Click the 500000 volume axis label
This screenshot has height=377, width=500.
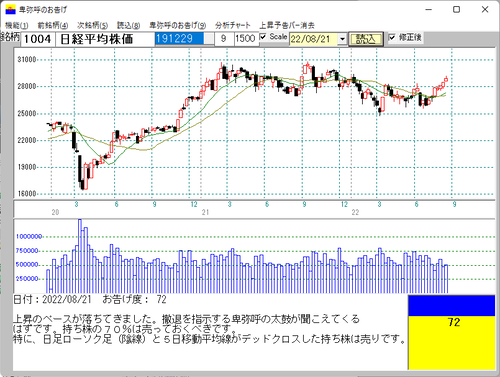coord(27,264)
